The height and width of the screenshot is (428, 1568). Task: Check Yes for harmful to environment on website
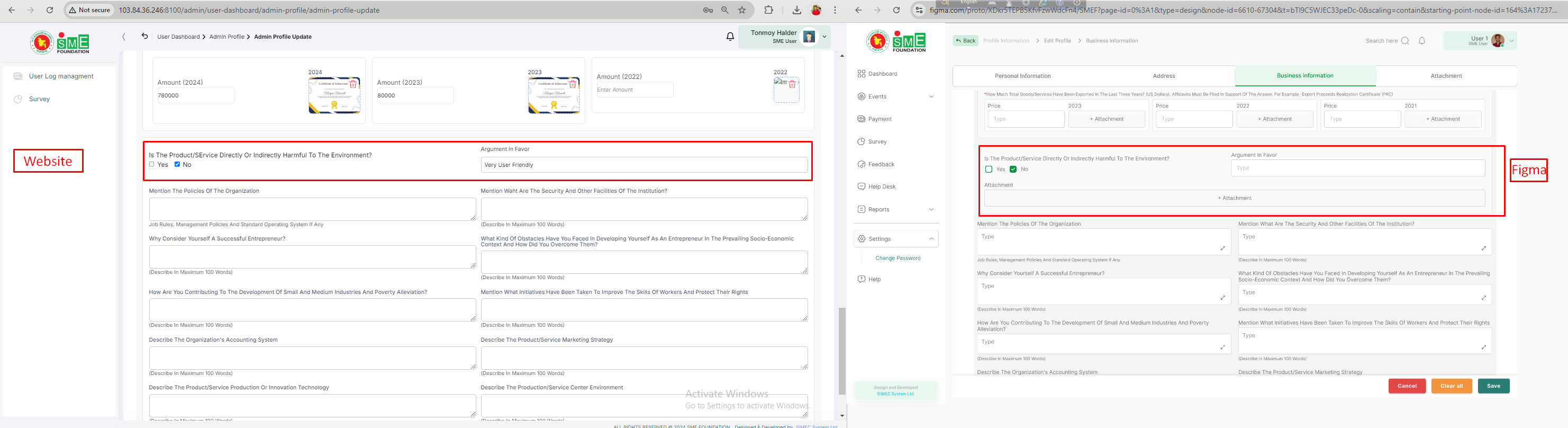151,165
